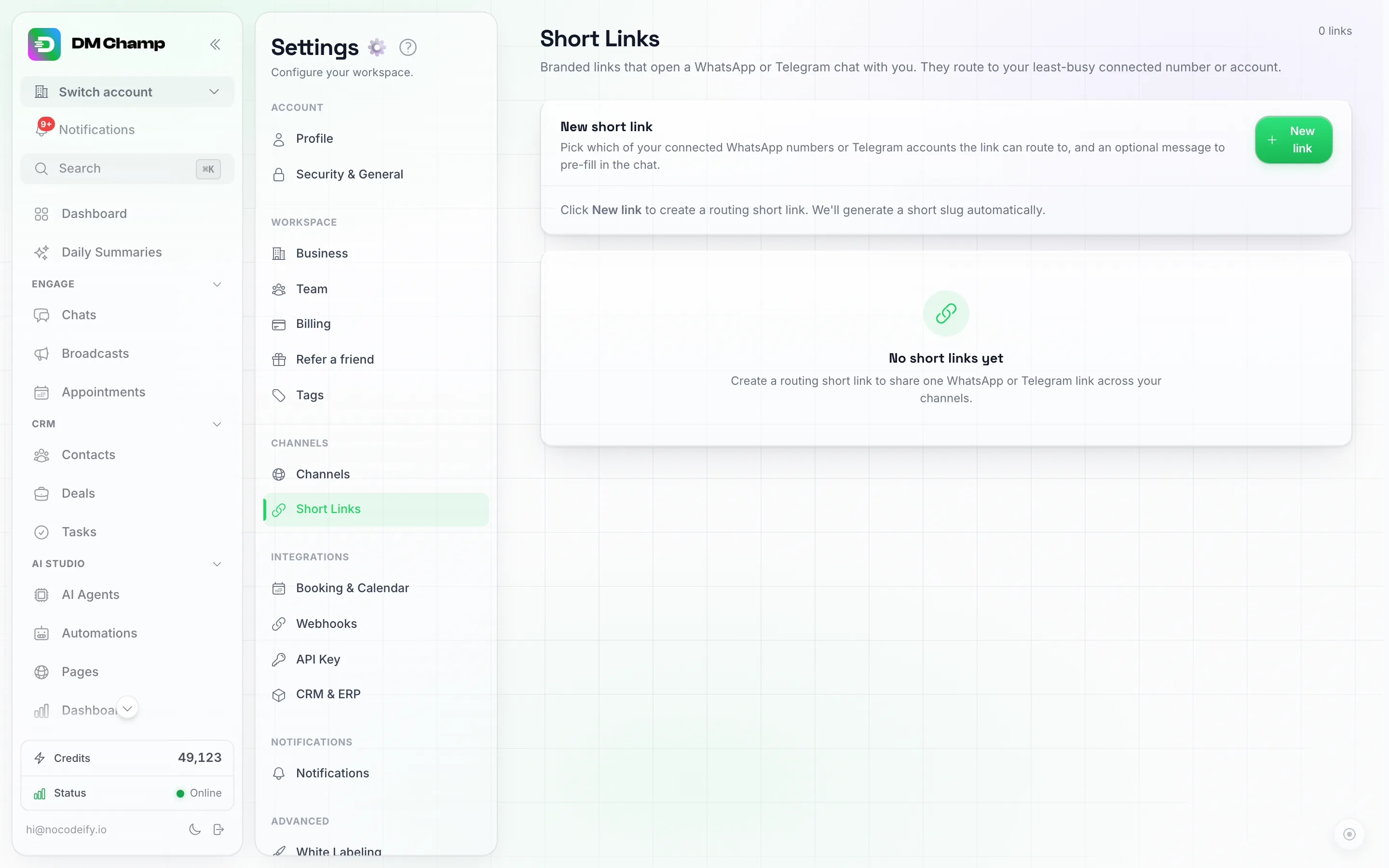Open Booking & Calendar integration
1389x868 pixels.
(x=376, y=588)
